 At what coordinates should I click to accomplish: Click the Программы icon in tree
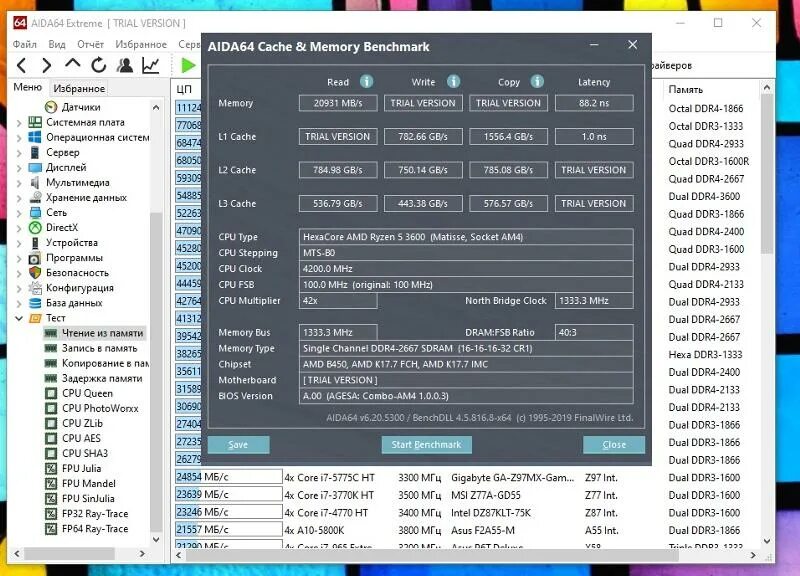35,258
